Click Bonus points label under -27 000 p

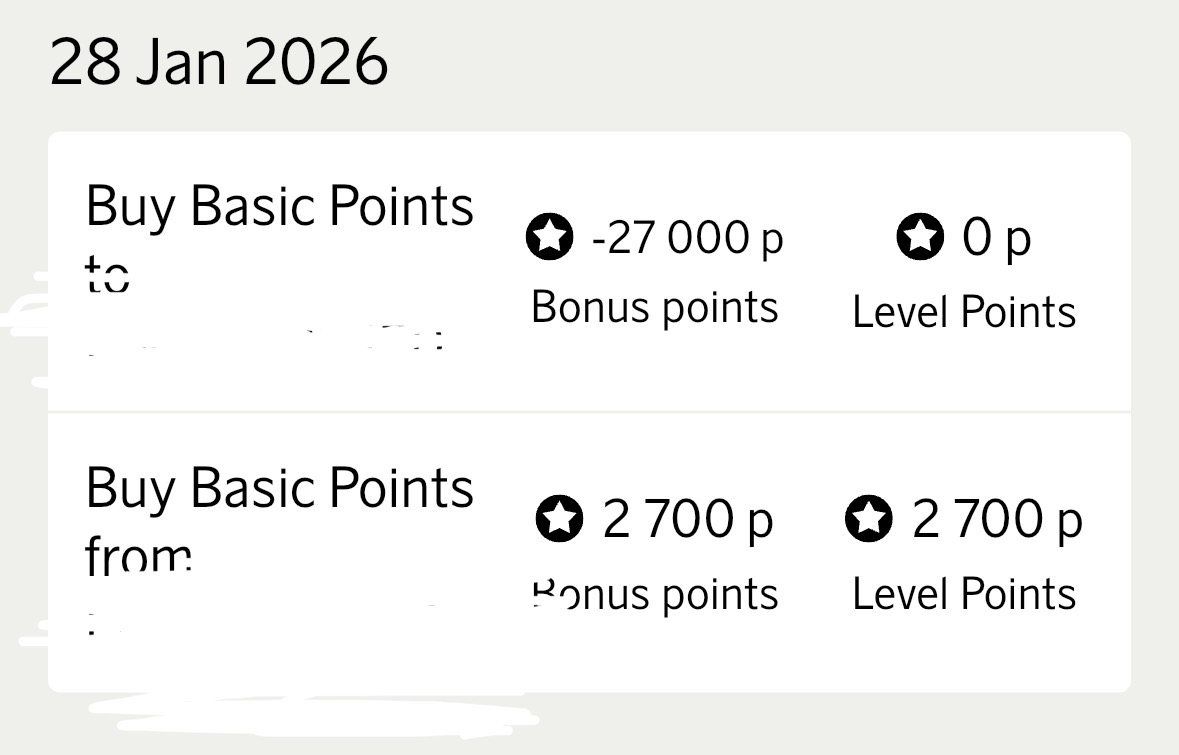(654, 308)
